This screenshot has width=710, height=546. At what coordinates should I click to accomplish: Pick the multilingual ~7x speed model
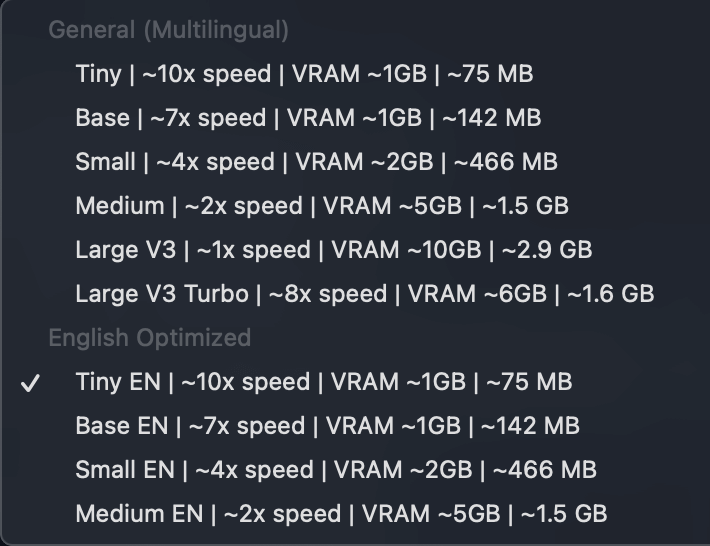[x=308, y=118]
